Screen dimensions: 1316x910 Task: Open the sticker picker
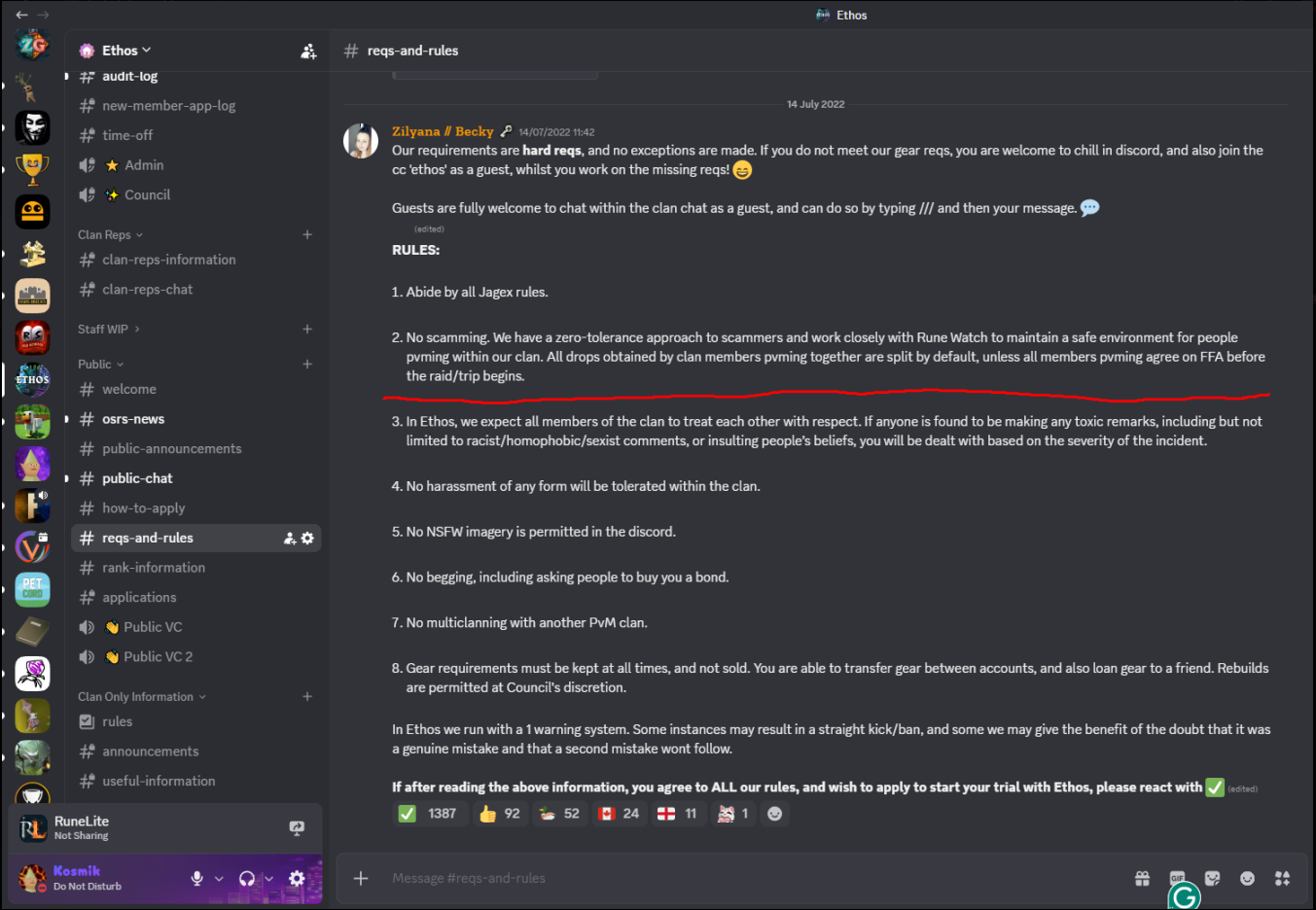1212,878
